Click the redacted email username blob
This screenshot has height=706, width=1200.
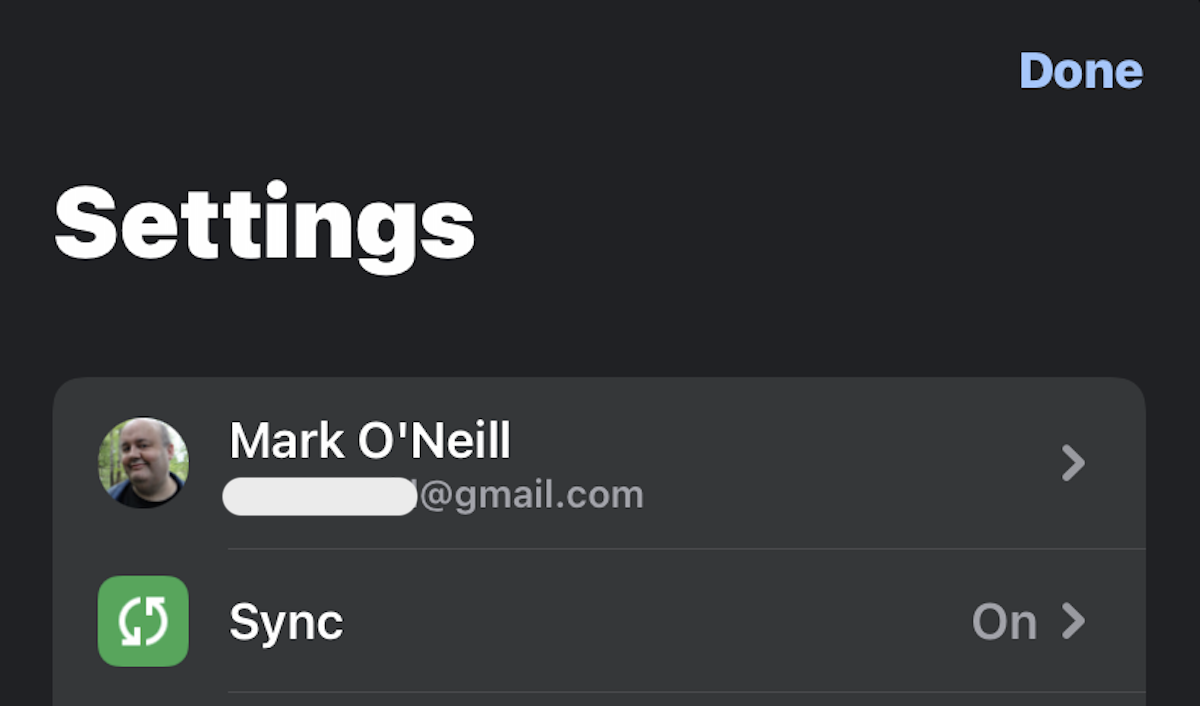(x=318, y=496)
